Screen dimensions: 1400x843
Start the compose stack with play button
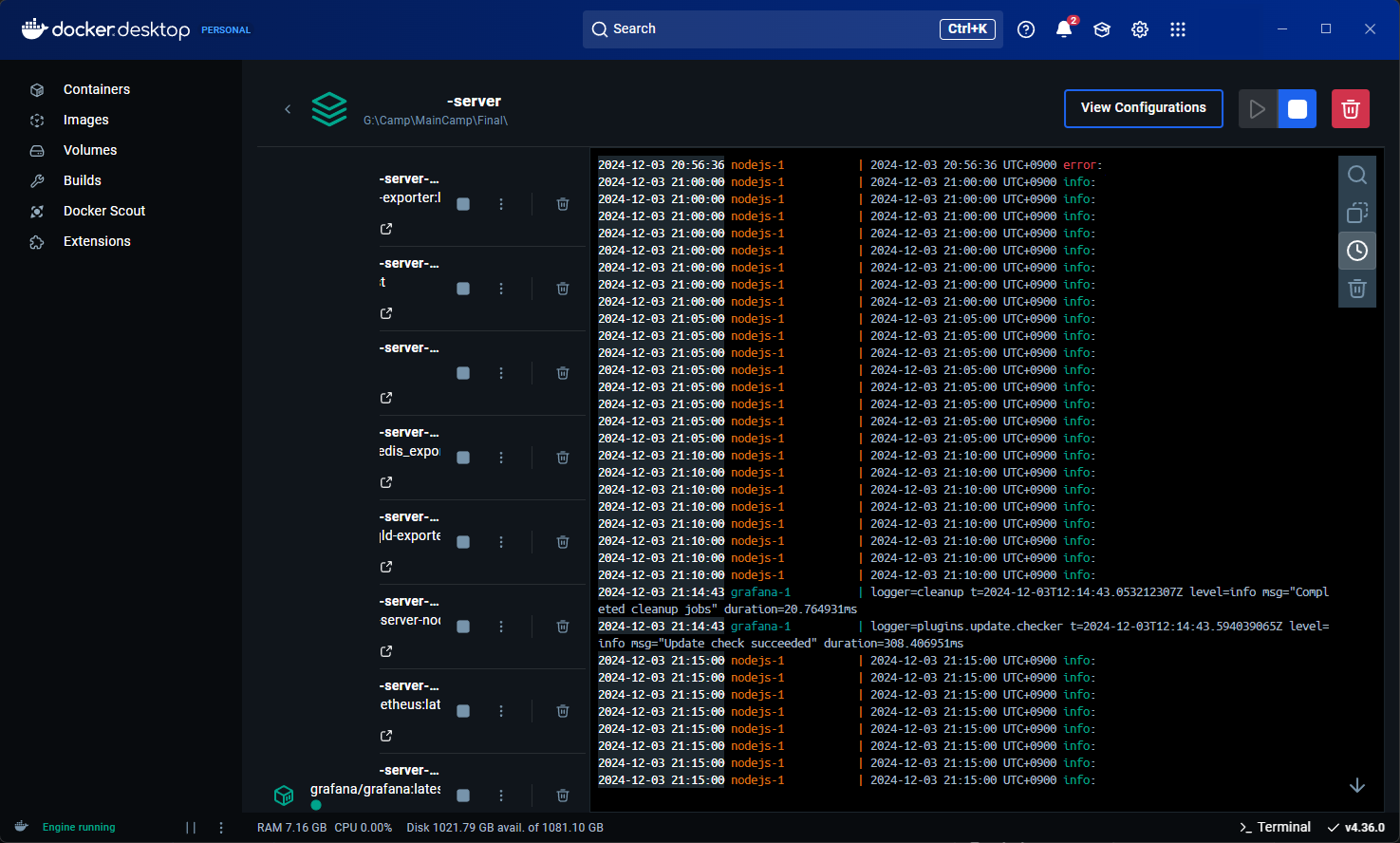[1258, 109]
